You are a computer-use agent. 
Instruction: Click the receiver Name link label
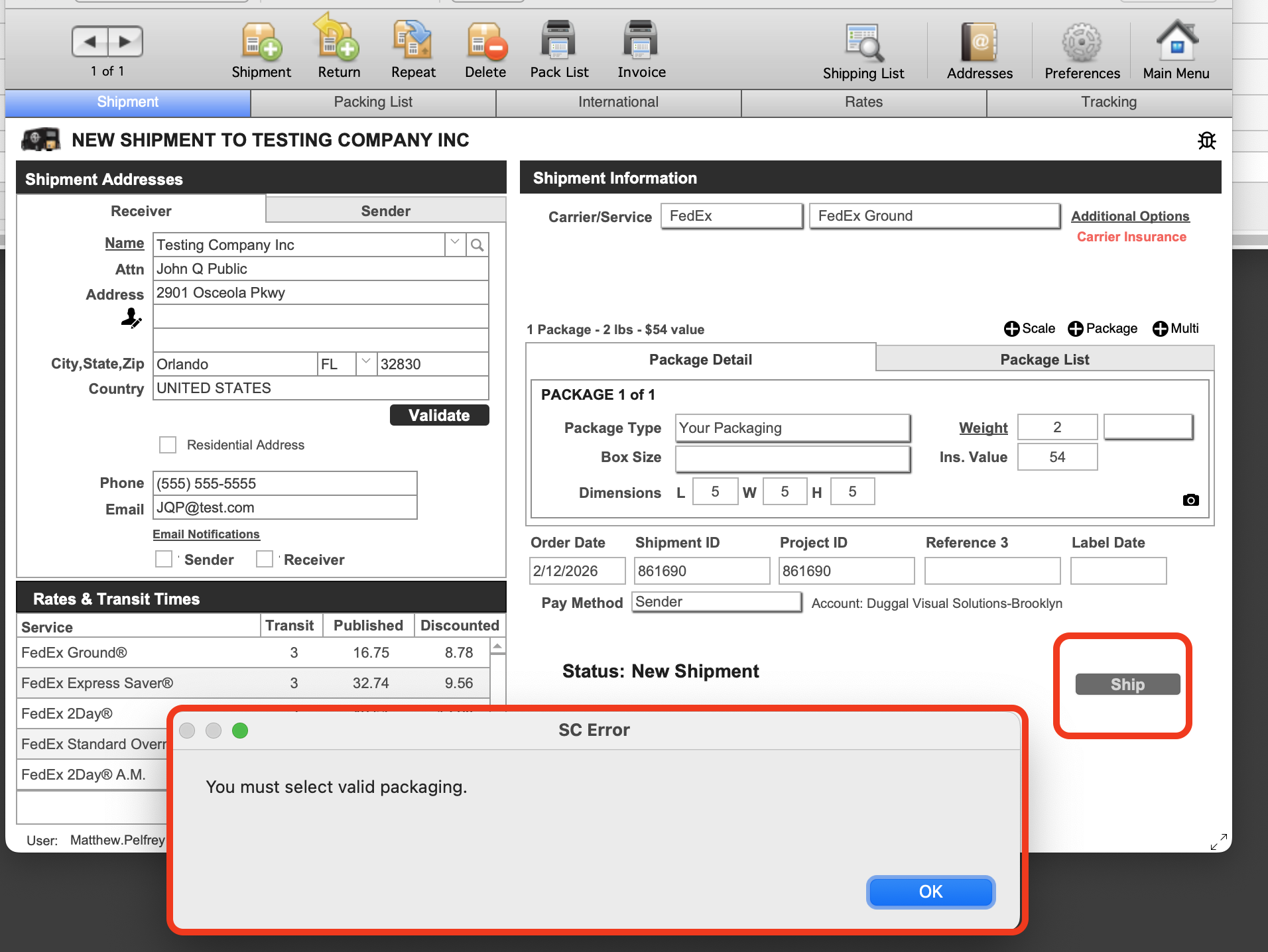(124, 243)
